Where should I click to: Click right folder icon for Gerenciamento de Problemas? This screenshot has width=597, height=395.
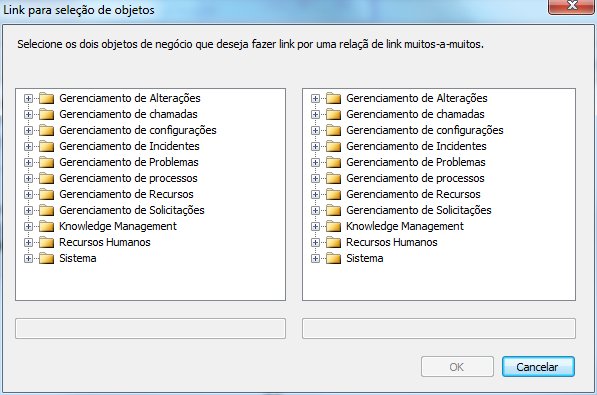pyautogui.click(x=334, y=162)
